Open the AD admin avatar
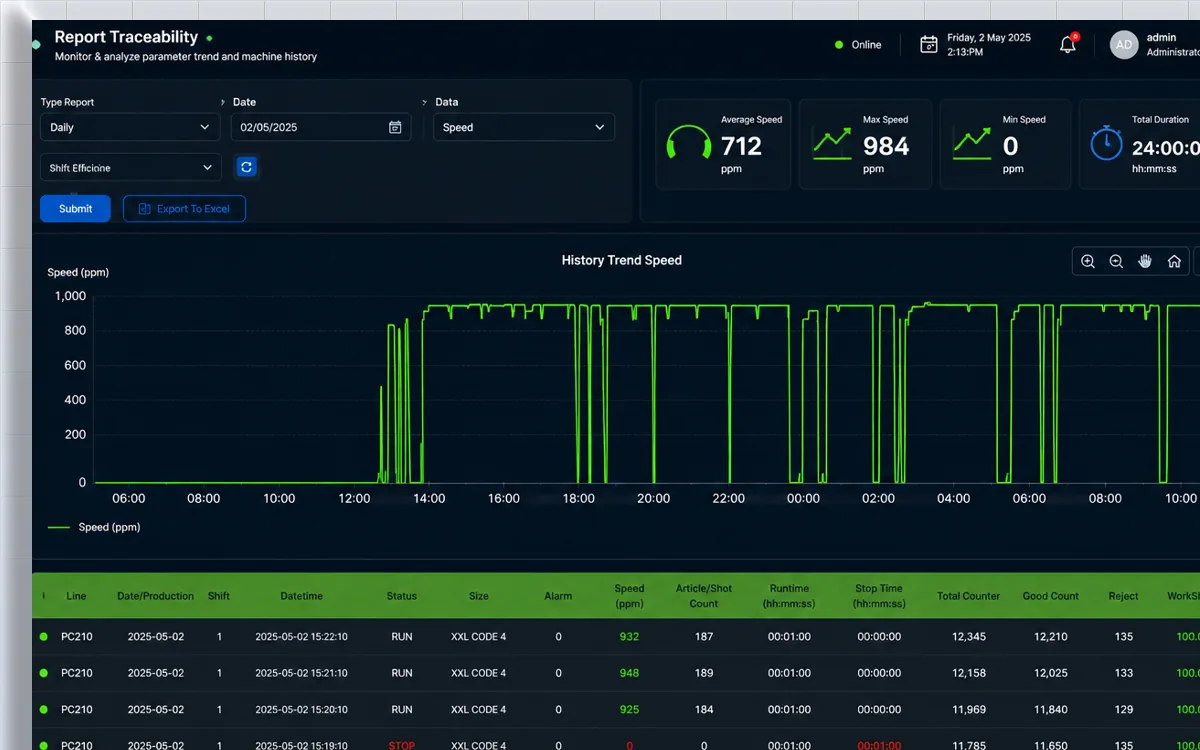The image size is (1200, 750). pyautogui.click(x=1124, y=45)
